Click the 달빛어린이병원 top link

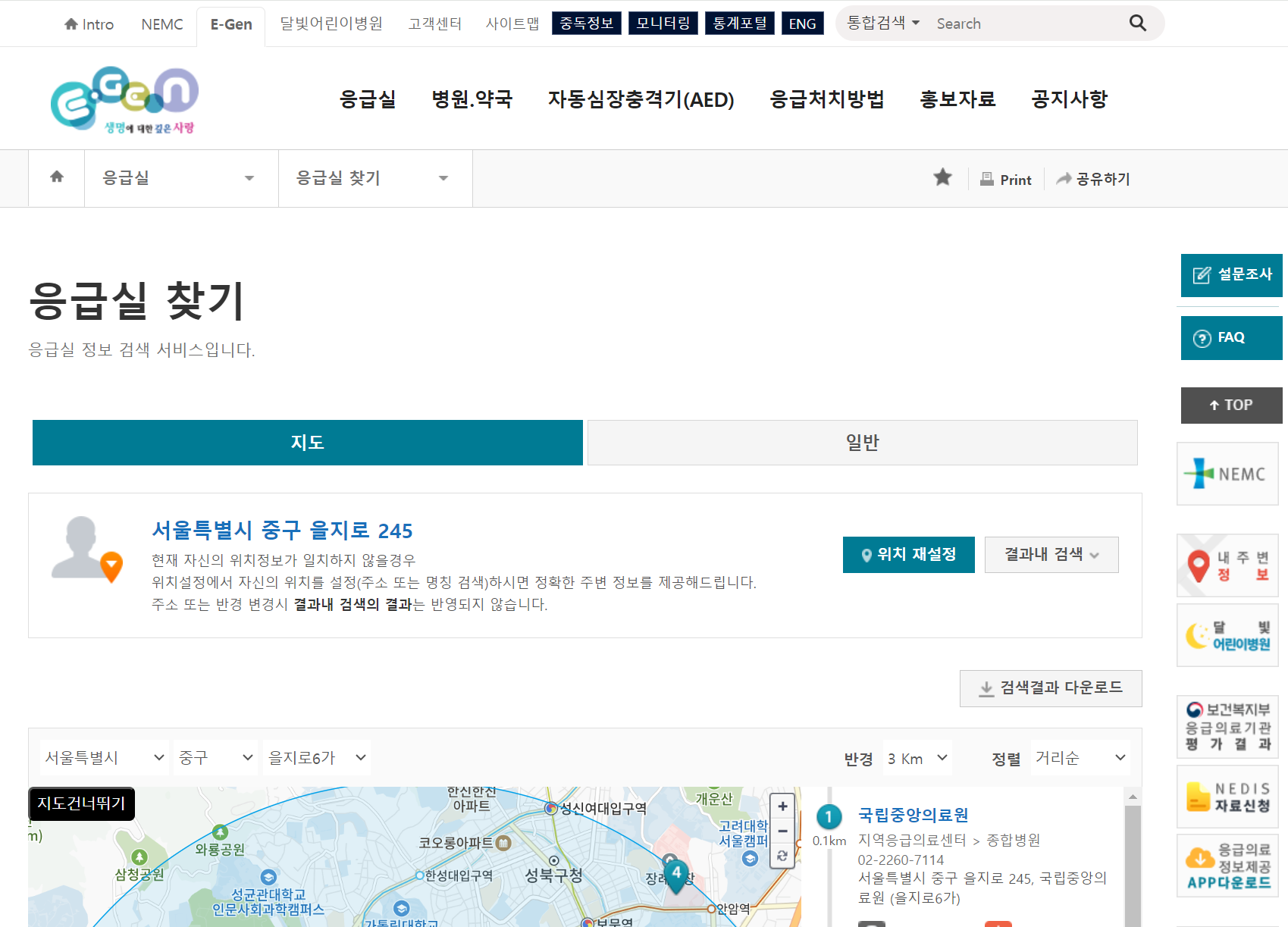pos(331,23)
